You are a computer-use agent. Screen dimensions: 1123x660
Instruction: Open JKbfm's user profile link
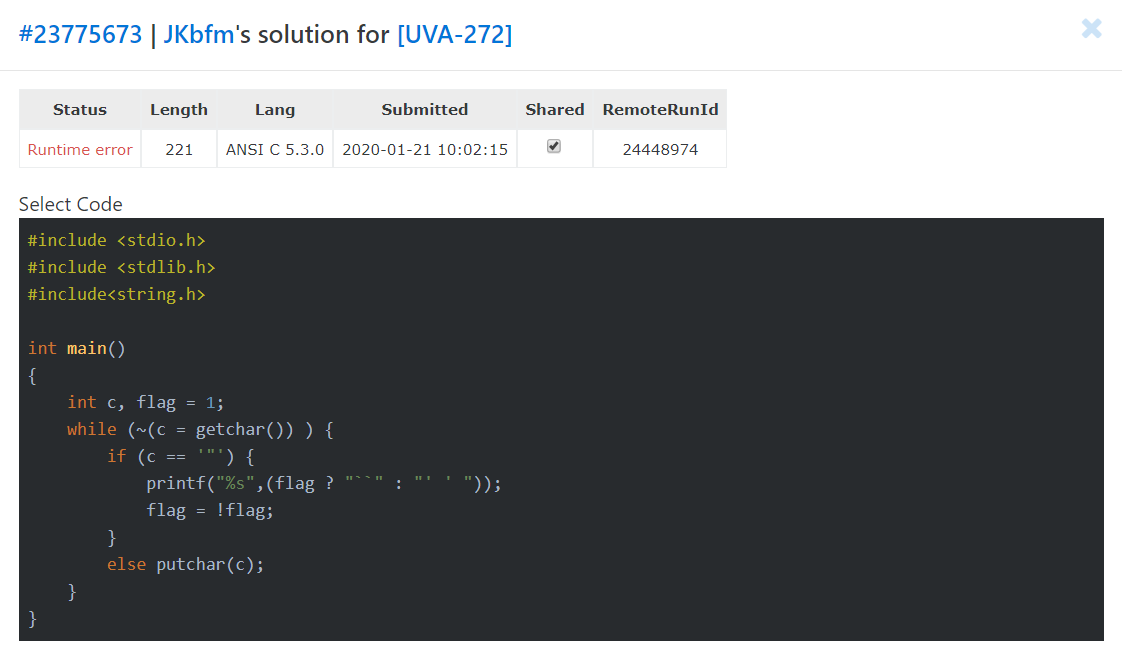198,34
